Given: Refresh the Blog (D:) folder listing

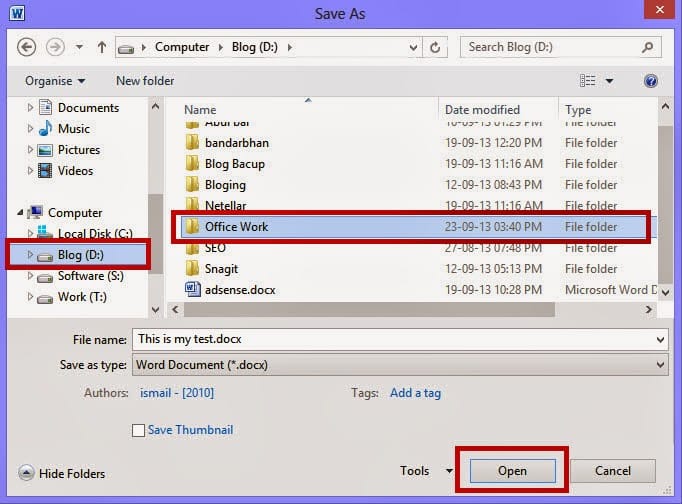Looking at the screenshot, I should click(435, 47).
